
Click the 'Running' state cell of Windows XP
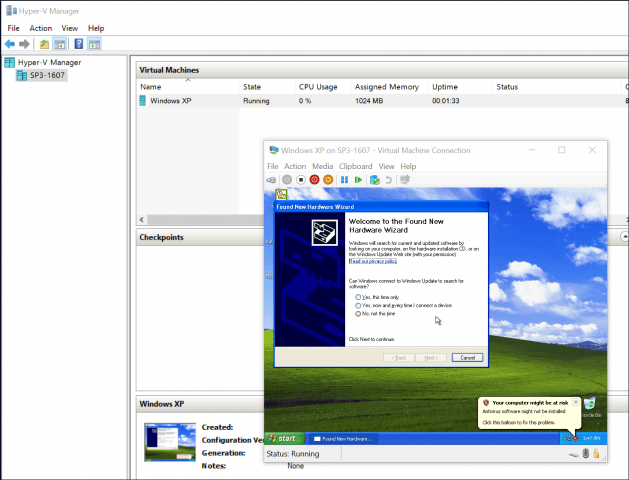tap(256, 101)
